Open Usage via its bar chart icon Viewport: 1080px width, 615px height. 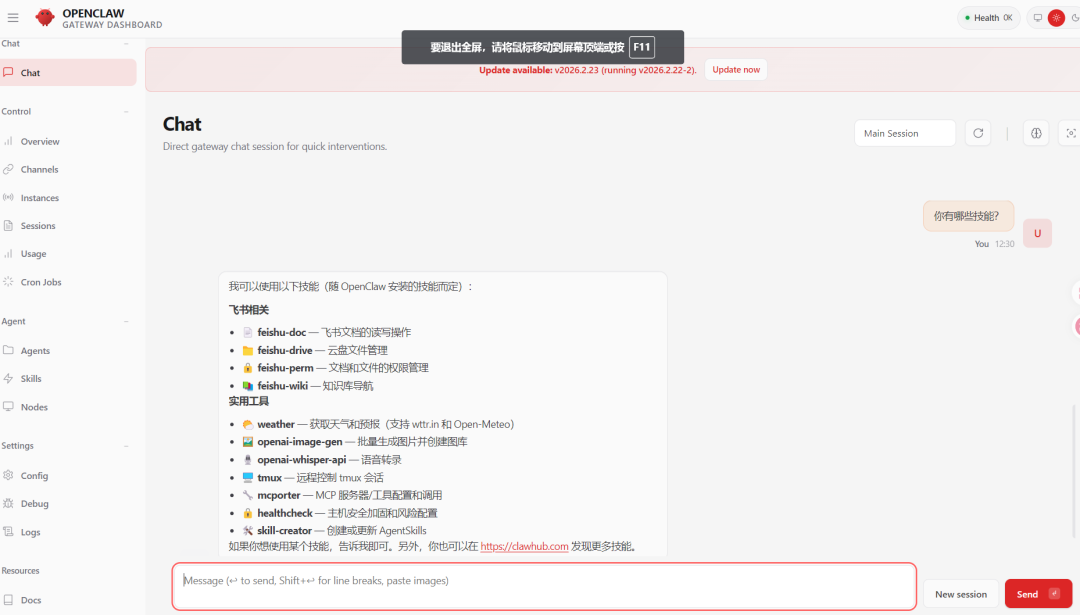[x=8, y=253]
